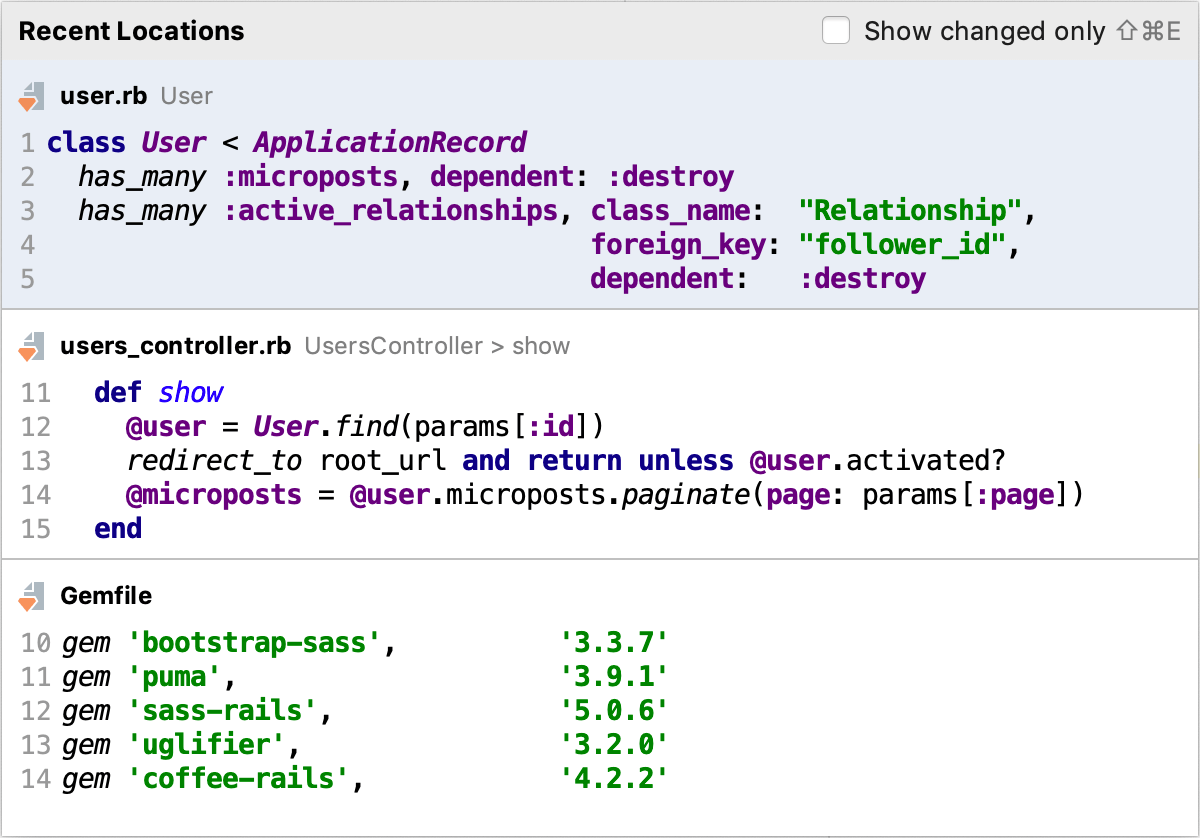Go to the def show line
The width and height of the screenshot is (1200, 838).
coord(158,393)
